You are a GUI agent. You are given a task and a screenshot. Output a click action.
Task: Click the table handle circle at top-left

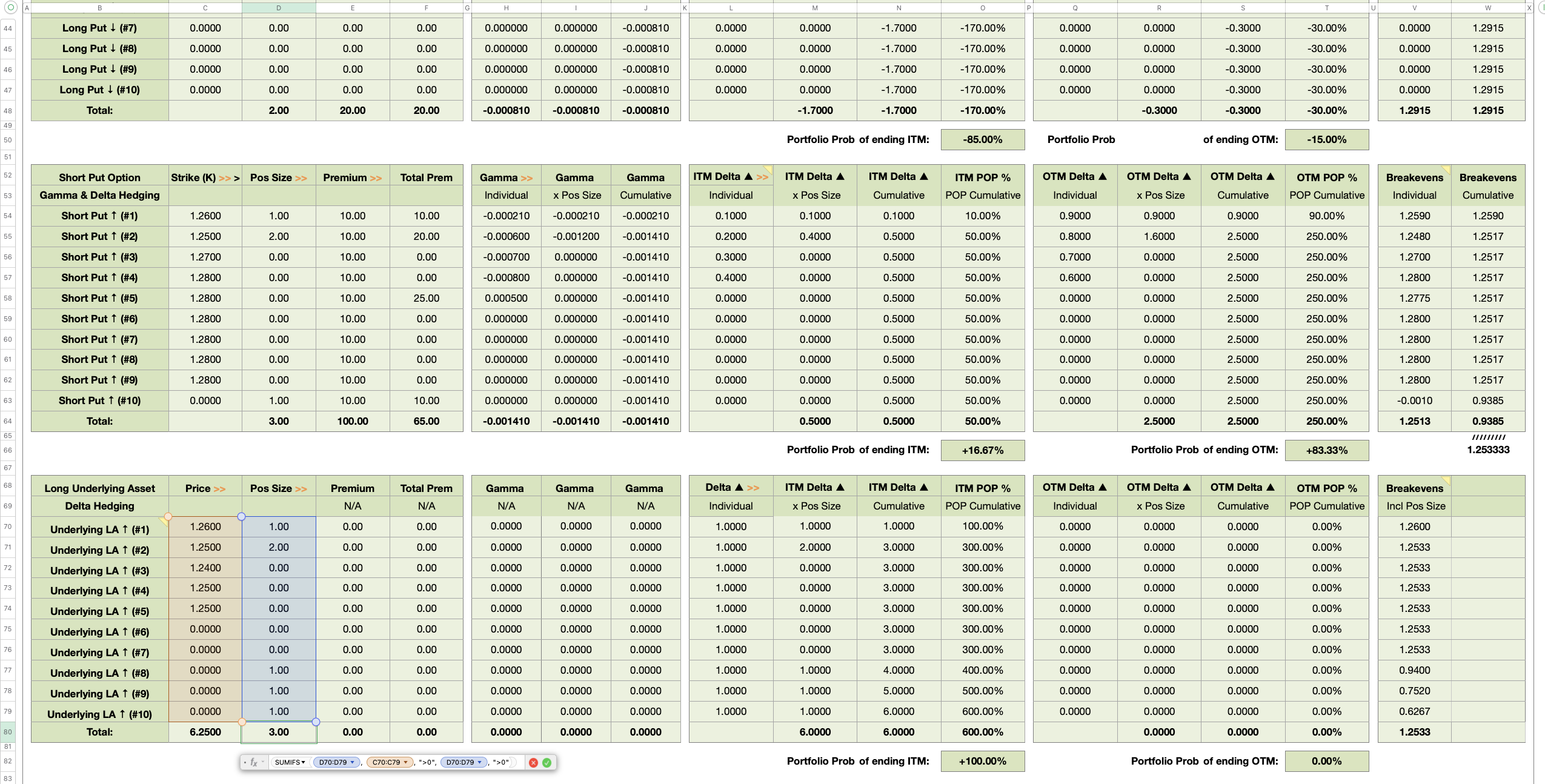(10, 7)
